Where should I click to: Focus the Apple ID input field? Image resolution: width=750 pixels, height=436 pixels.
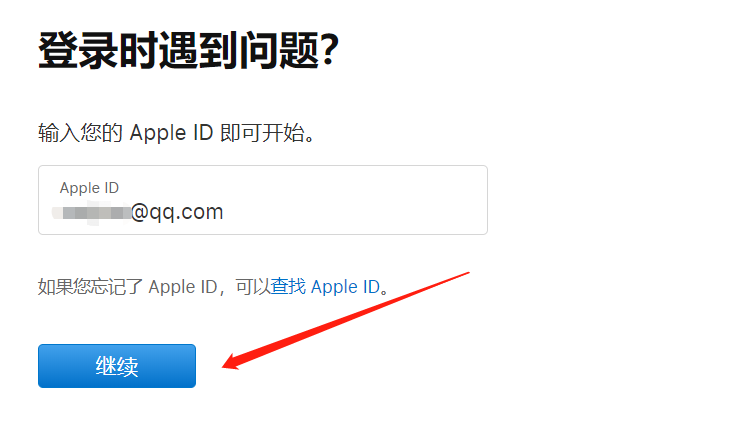pyautogui.click(x=263, y=200)
